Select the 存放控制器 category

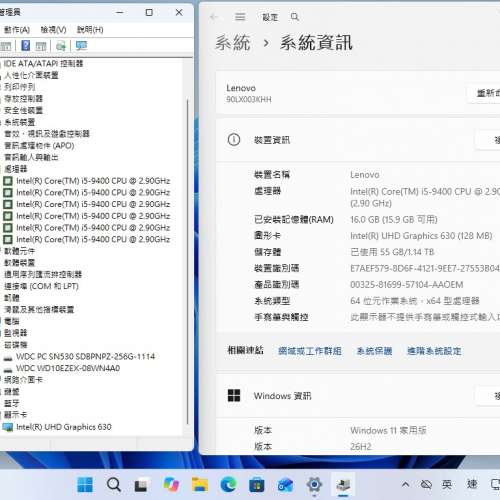[23, 99]
